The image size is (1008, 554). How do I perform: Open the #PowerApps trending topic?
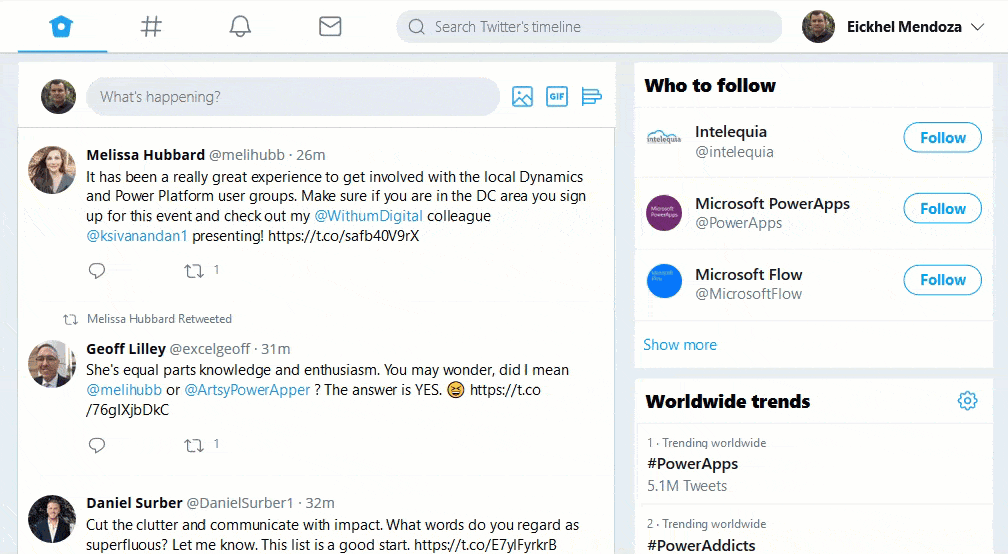click(x=692, y=464)
